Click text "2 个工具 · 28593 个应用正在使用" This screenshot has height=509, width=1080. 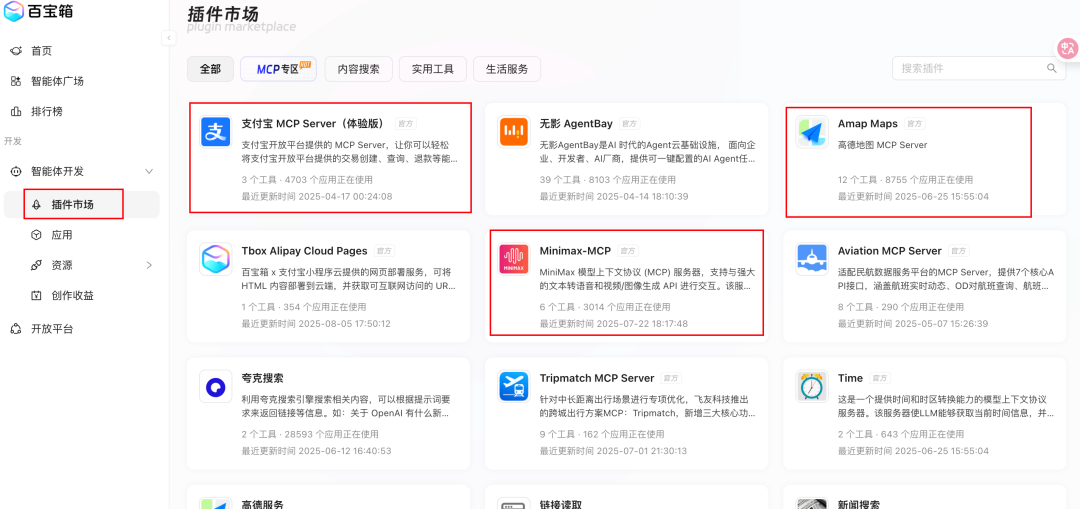click(310, 435)
